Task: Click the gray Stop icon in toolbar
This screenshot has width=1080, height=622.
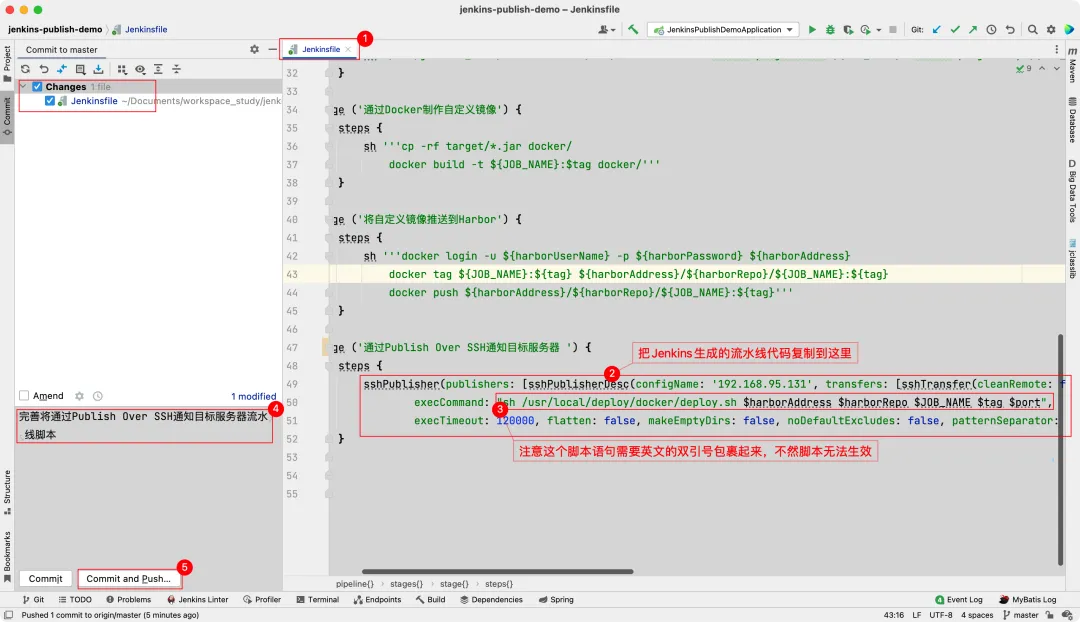Action: [893, 30]
